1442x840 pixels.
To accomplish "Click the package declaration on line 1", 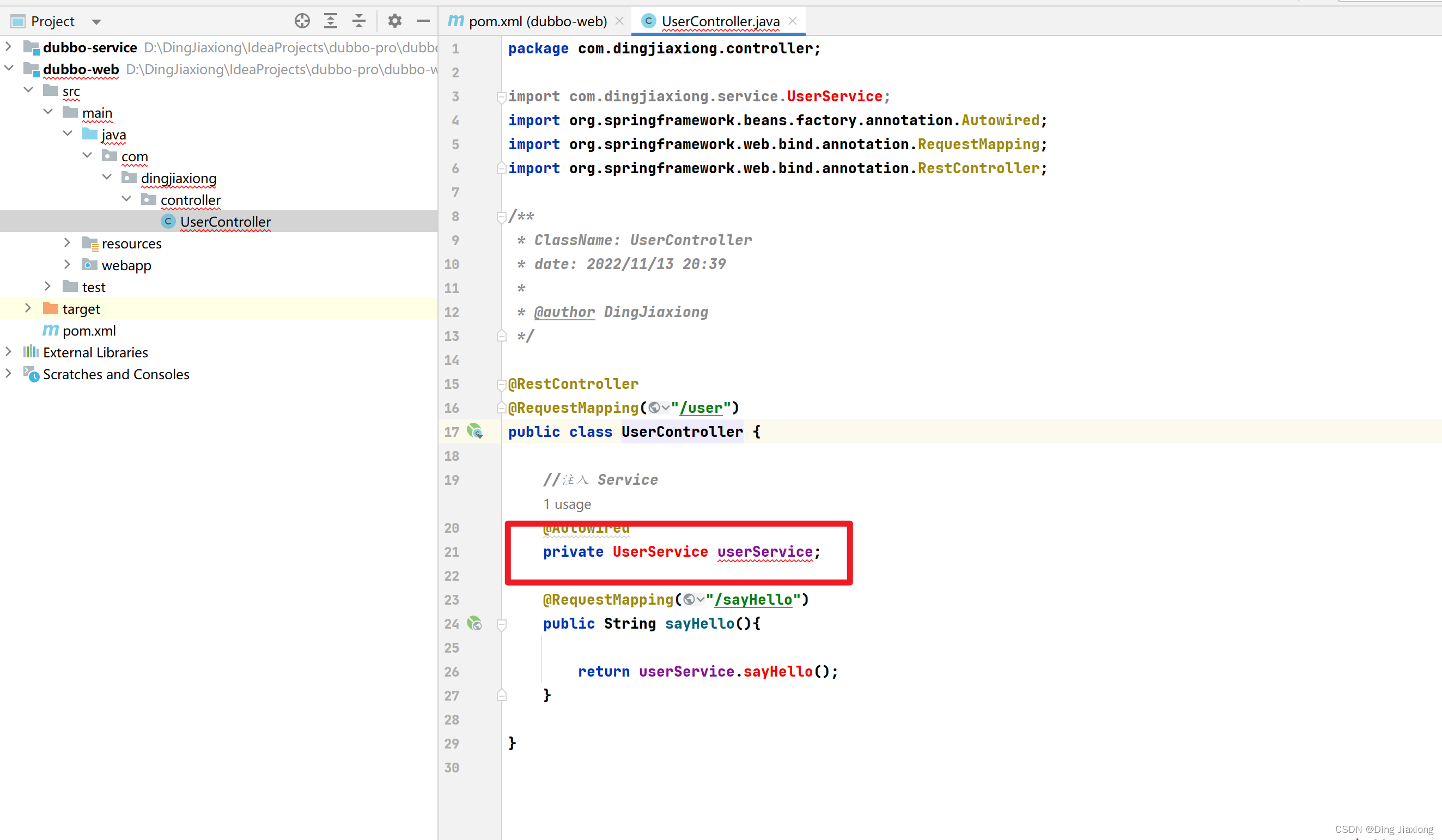I will tap(665, 48).
